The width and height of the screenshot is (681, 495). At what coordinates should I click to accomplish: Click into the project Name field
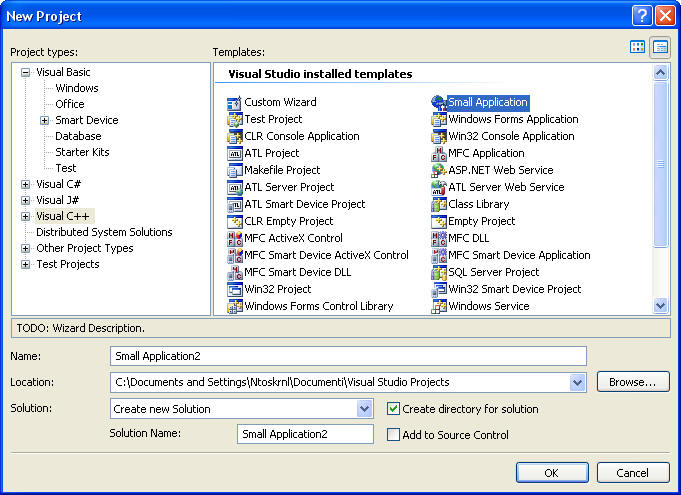coord(348,356)
